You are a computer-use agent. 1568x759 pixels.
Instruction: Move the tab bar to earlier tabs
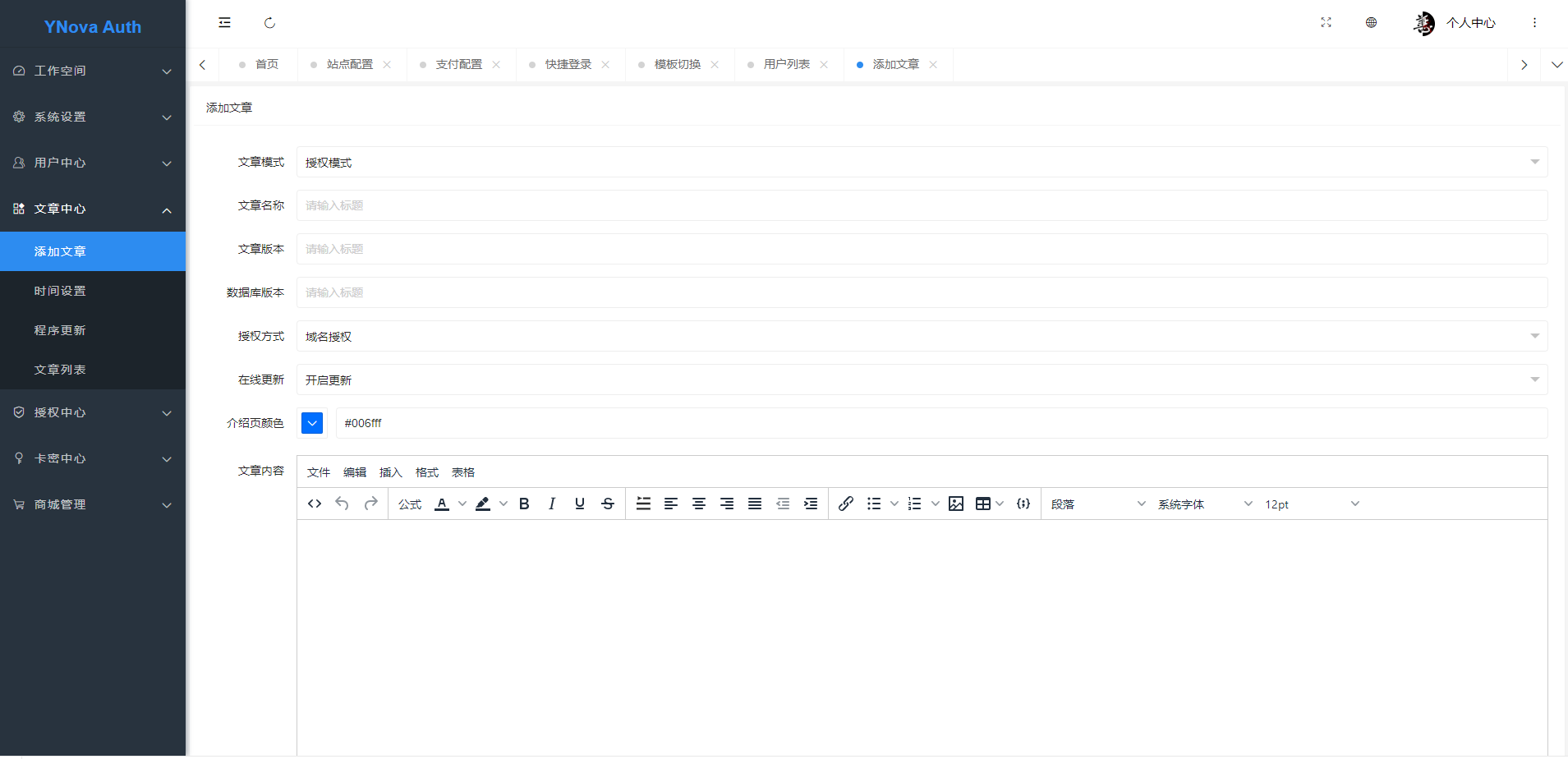click(203, 65)
